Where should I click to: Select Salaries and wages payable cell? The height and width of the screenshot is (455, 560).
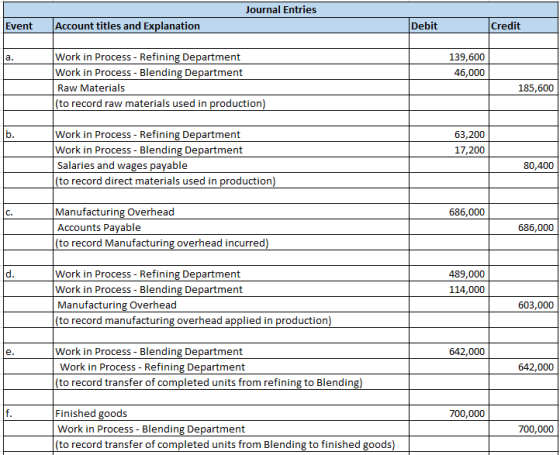[x=231, y=165]
